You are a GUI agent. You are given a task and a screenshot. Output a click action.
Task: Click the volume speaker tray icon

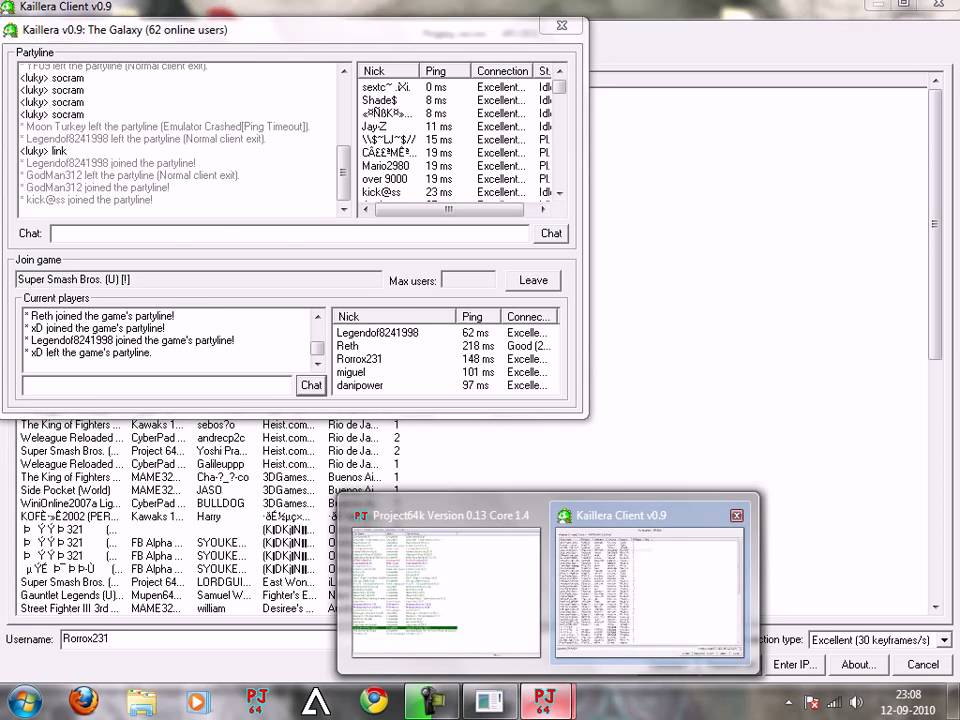(856, 703)
